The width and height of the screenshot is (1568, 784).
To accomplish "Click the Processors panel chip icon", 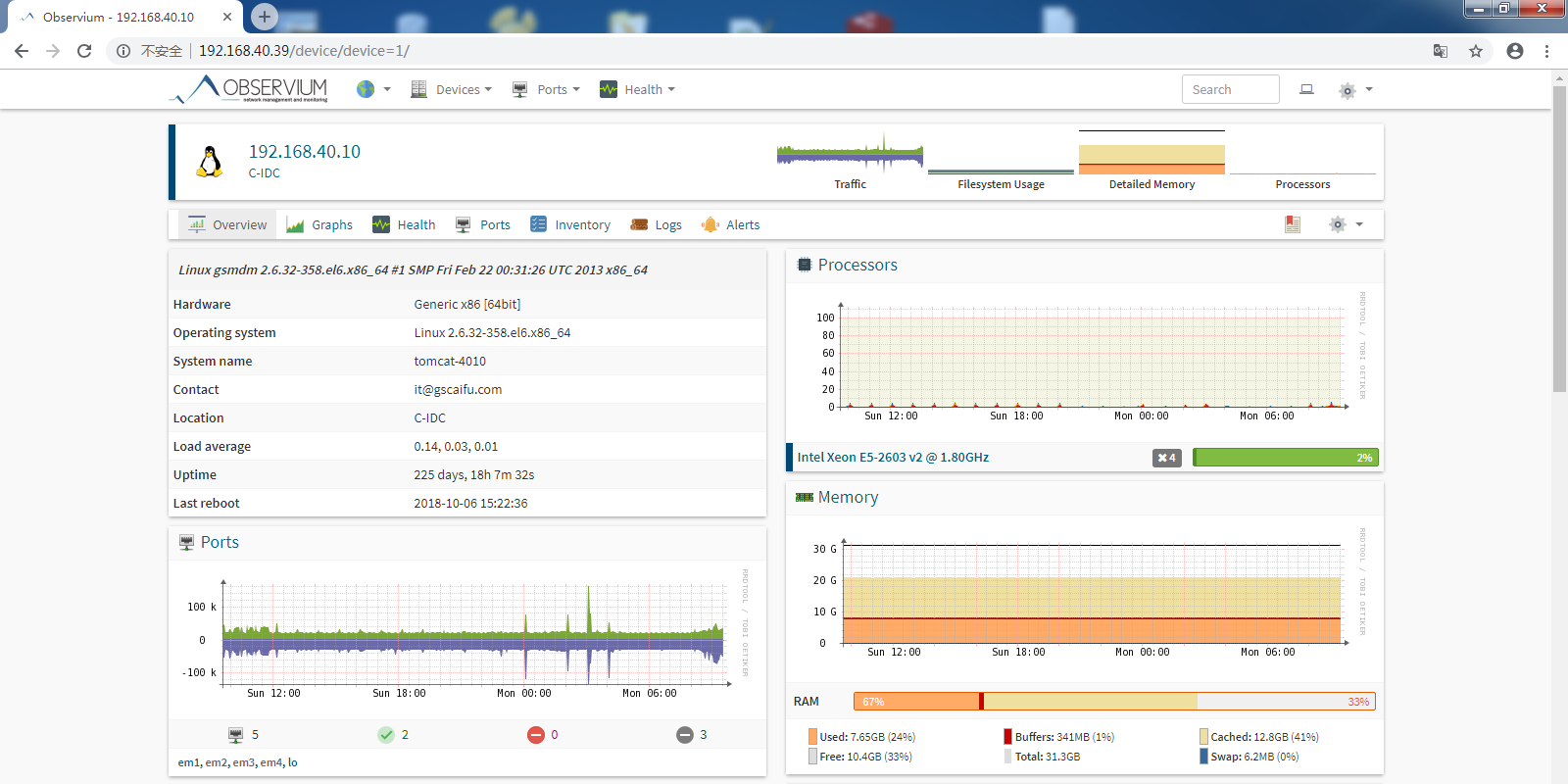I will click(805, 265).
